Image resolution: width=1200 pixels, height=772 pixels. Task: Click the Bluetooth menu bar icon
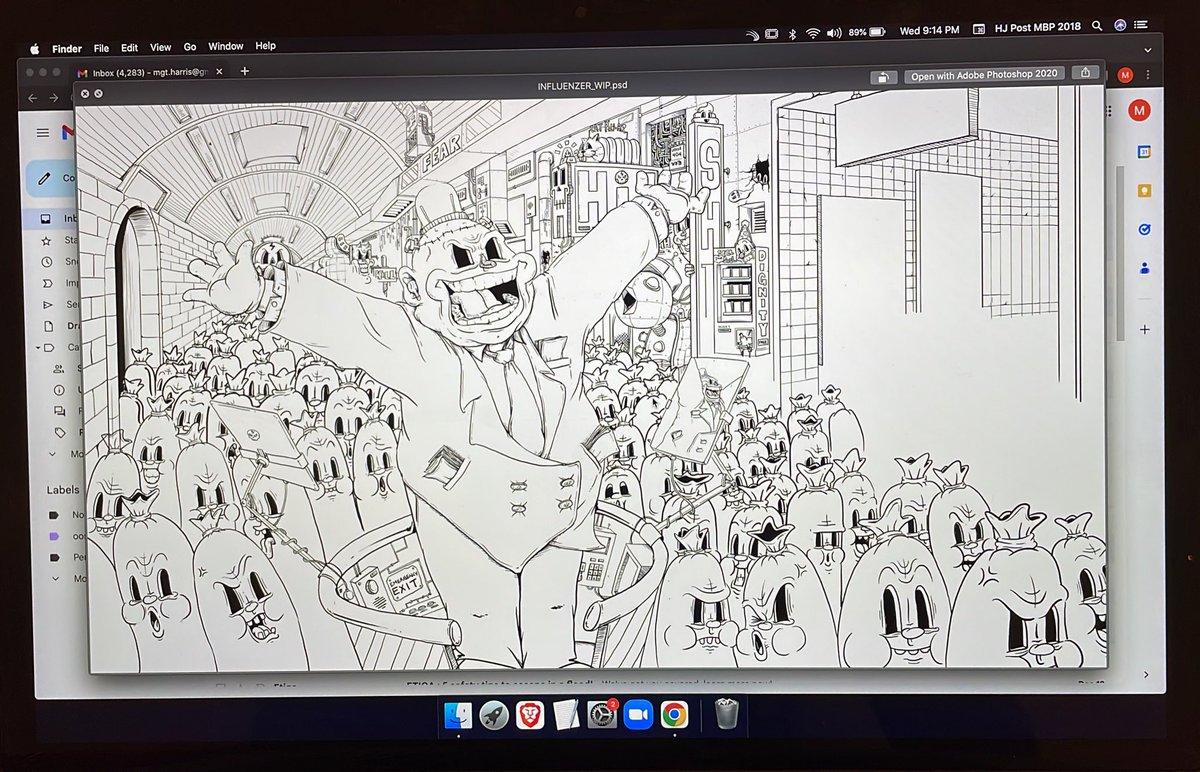click(x=792, y=33)
